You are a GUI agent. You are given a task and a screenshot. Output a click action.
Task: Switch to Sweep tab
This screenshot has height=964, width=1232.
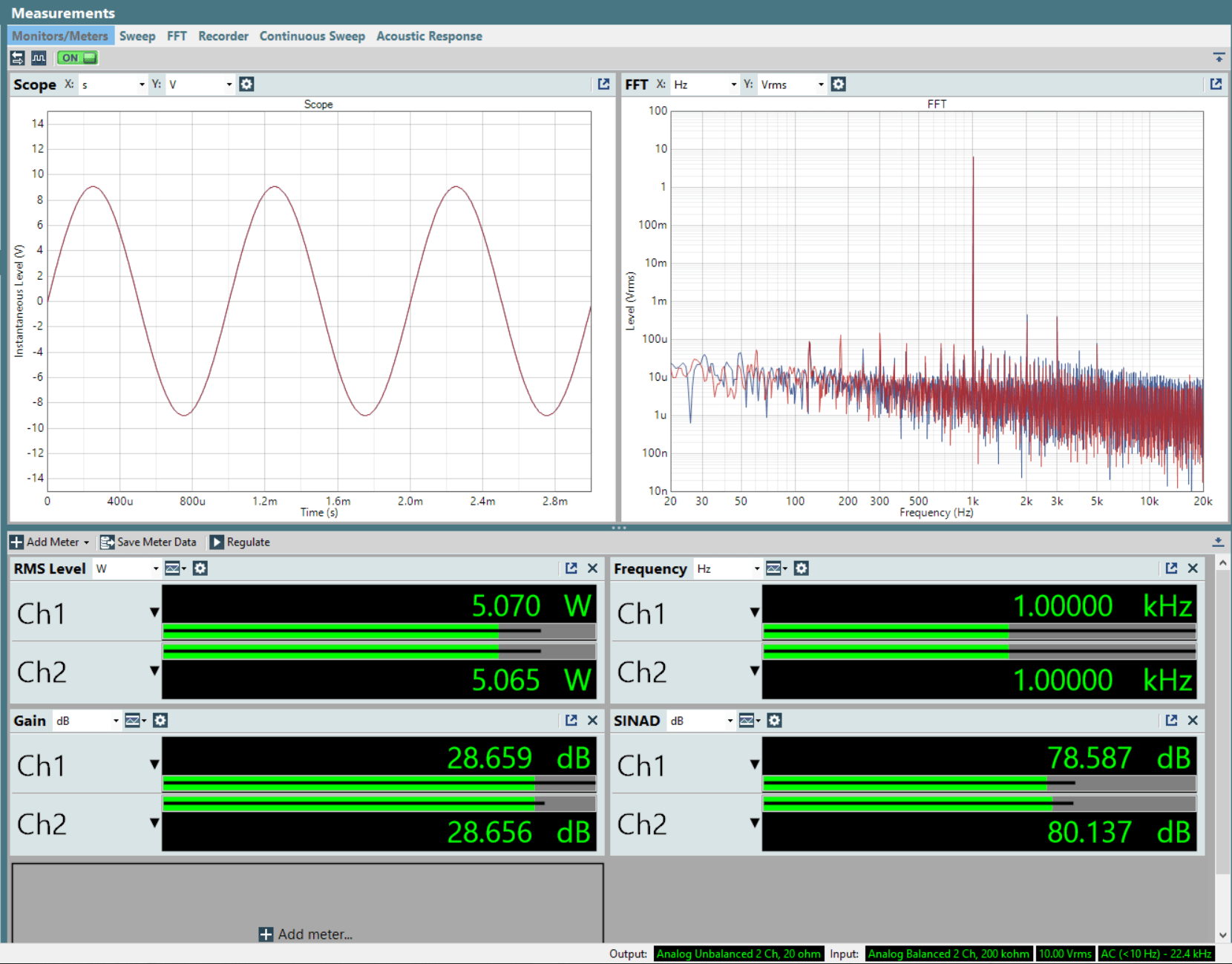pyautogui.click(x=137, y=36)
